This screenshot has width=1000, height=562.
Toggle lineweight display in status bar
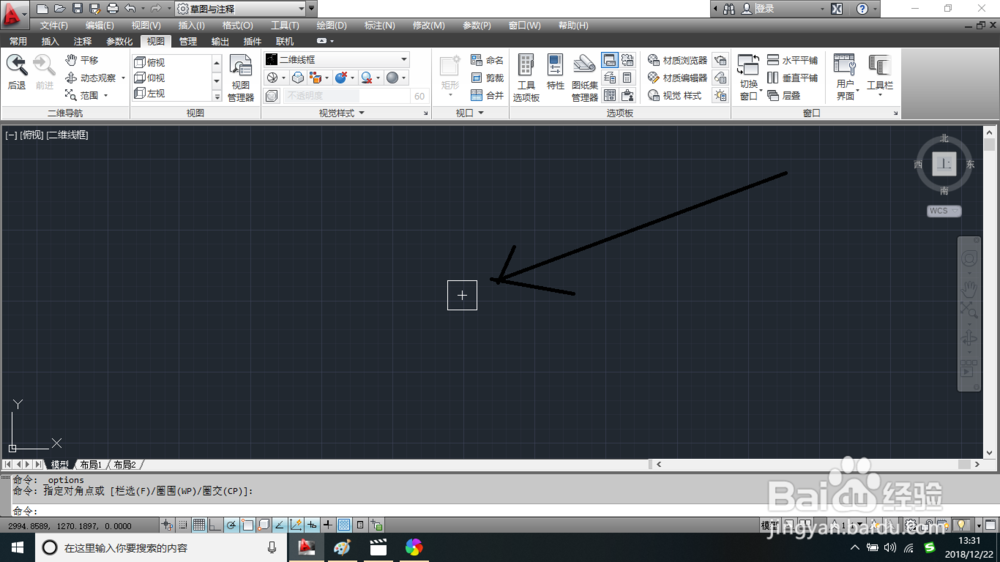coord(328,525)
